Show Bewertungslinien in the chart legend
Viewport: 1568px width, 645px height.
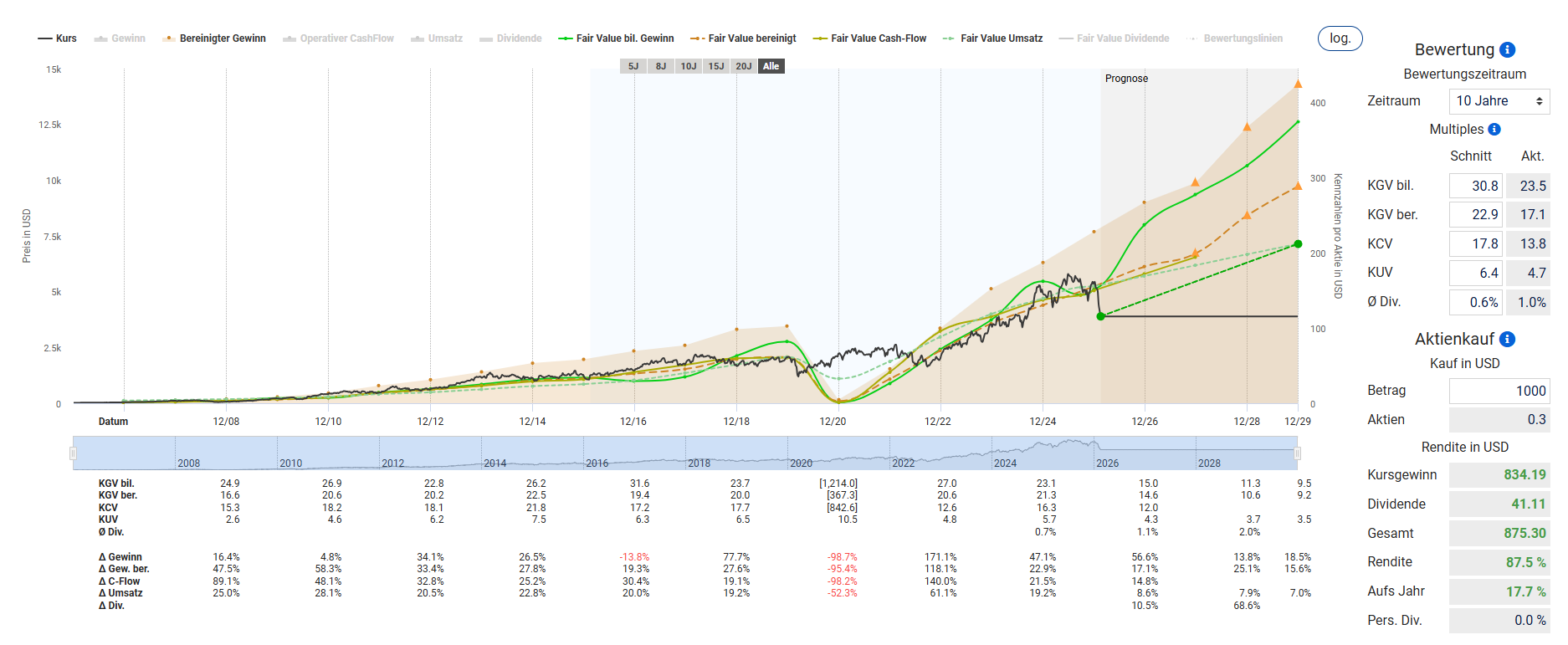click(x=1235, y=38)
